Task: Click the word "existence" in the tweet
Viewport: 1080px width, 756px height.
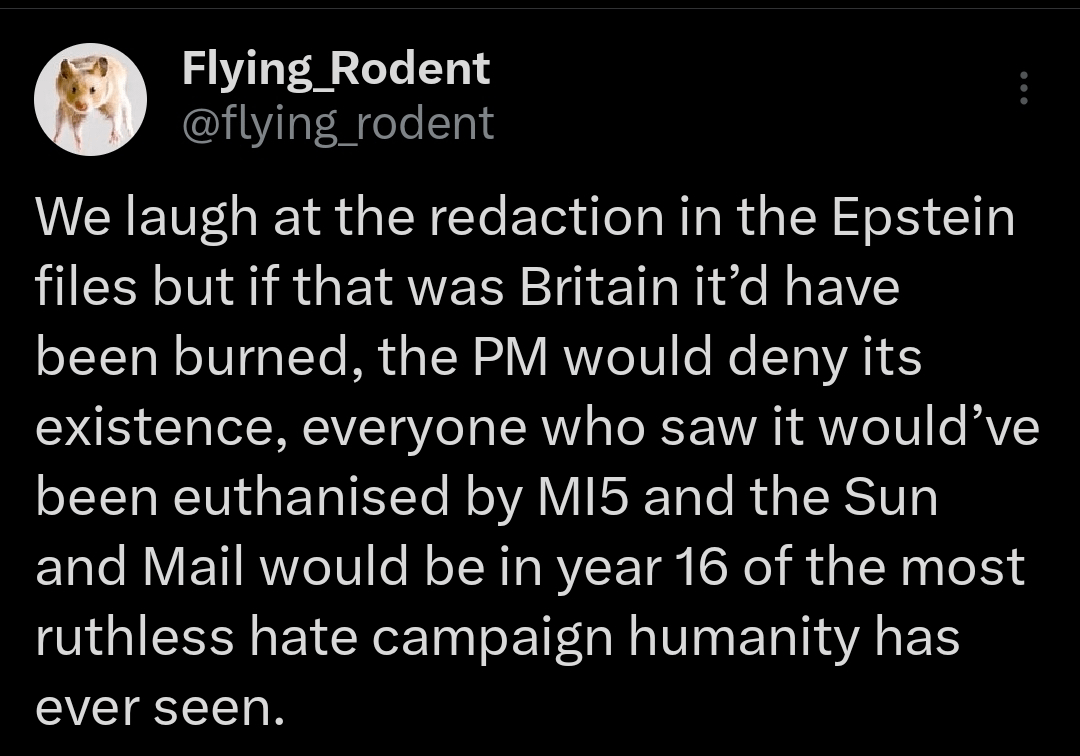Action: pyautogui.click(x=159, y=427)
